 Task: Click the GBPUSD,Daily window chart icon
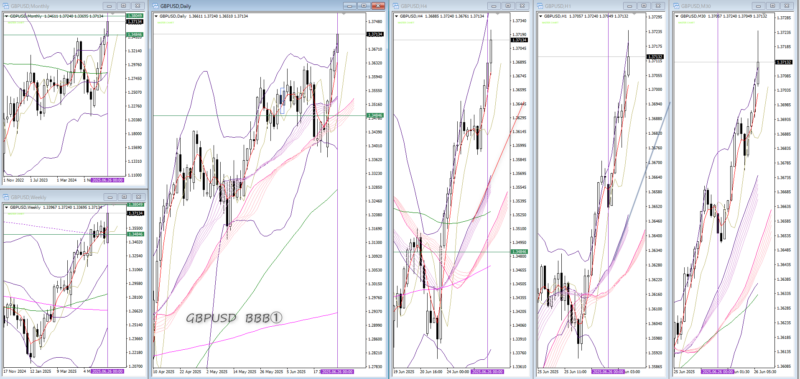(156, 6)
